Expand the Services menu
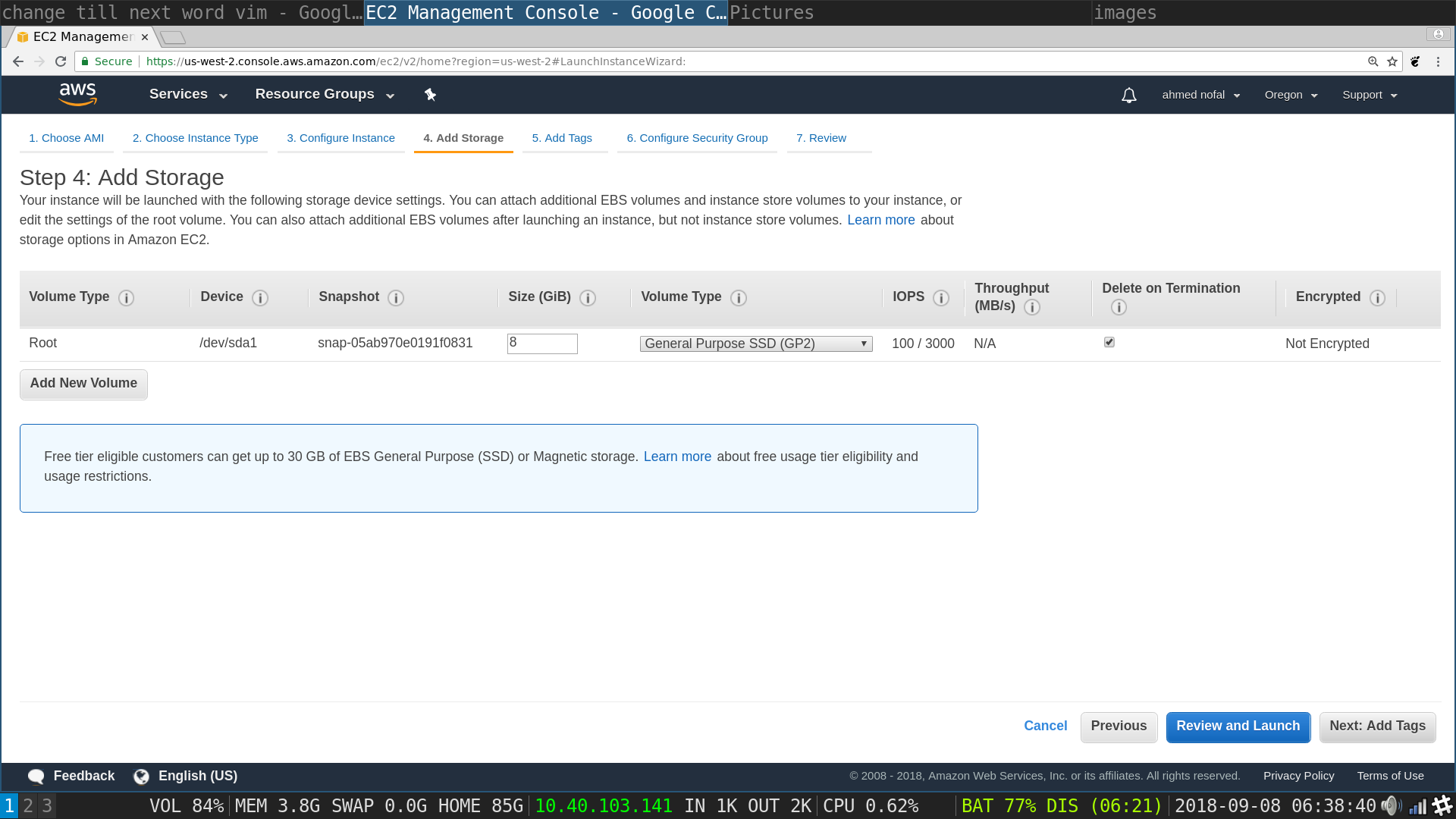This screenshot has width=1456, height=819. pos(188,94)
